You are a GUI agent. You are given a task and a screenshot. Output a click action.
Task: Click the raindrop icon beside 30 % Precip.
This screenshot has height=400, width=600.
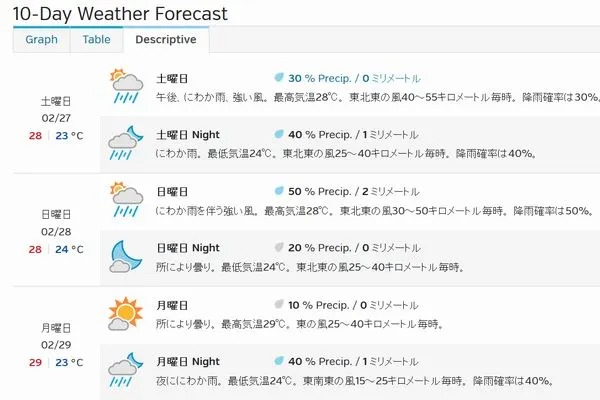point(279,78)
